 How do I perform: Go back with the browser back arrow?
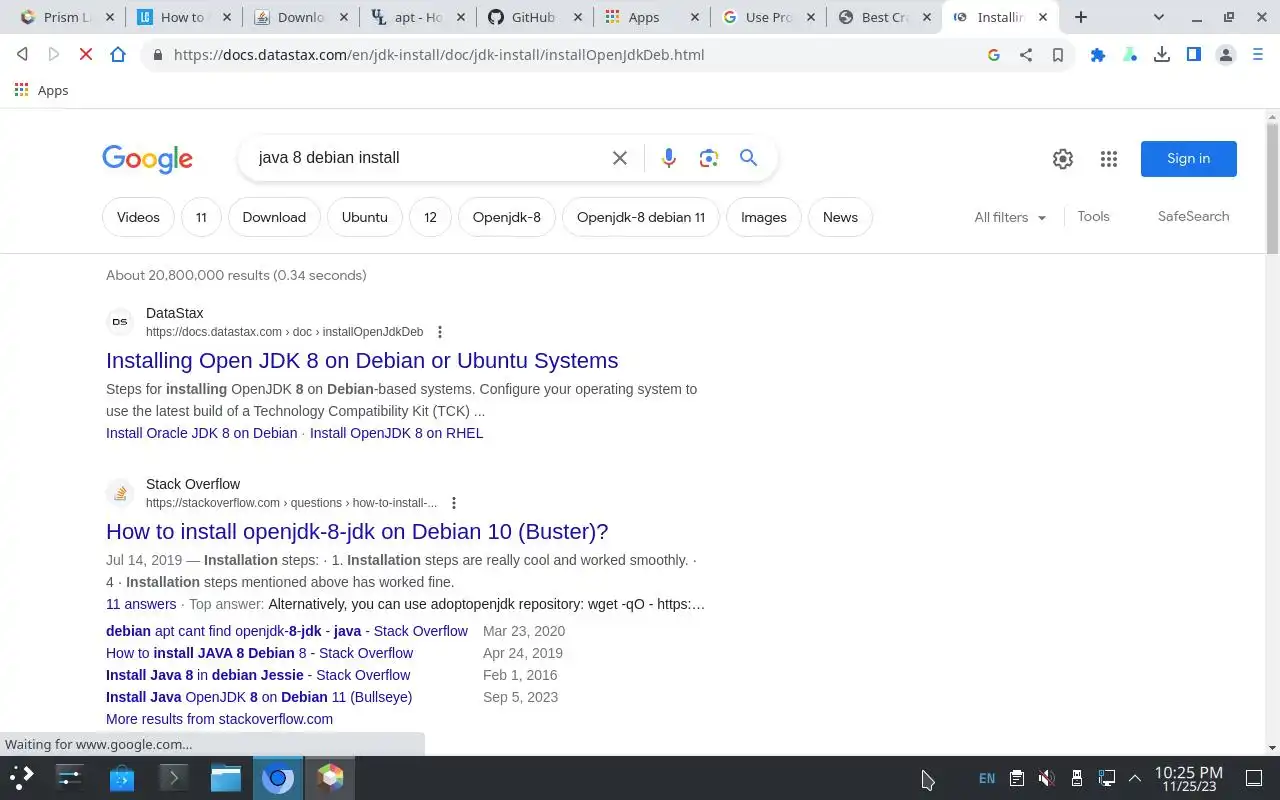point(22,55)
